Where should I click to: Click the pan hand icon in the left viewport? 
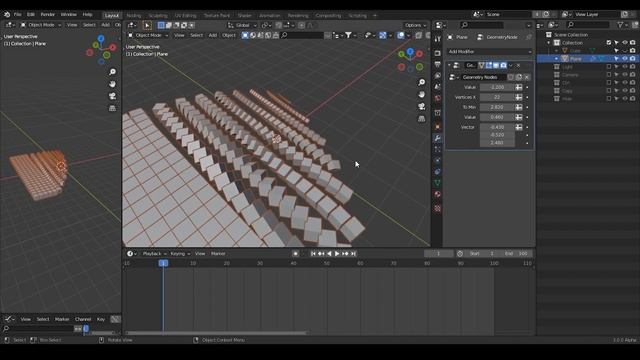pos(112,84)
